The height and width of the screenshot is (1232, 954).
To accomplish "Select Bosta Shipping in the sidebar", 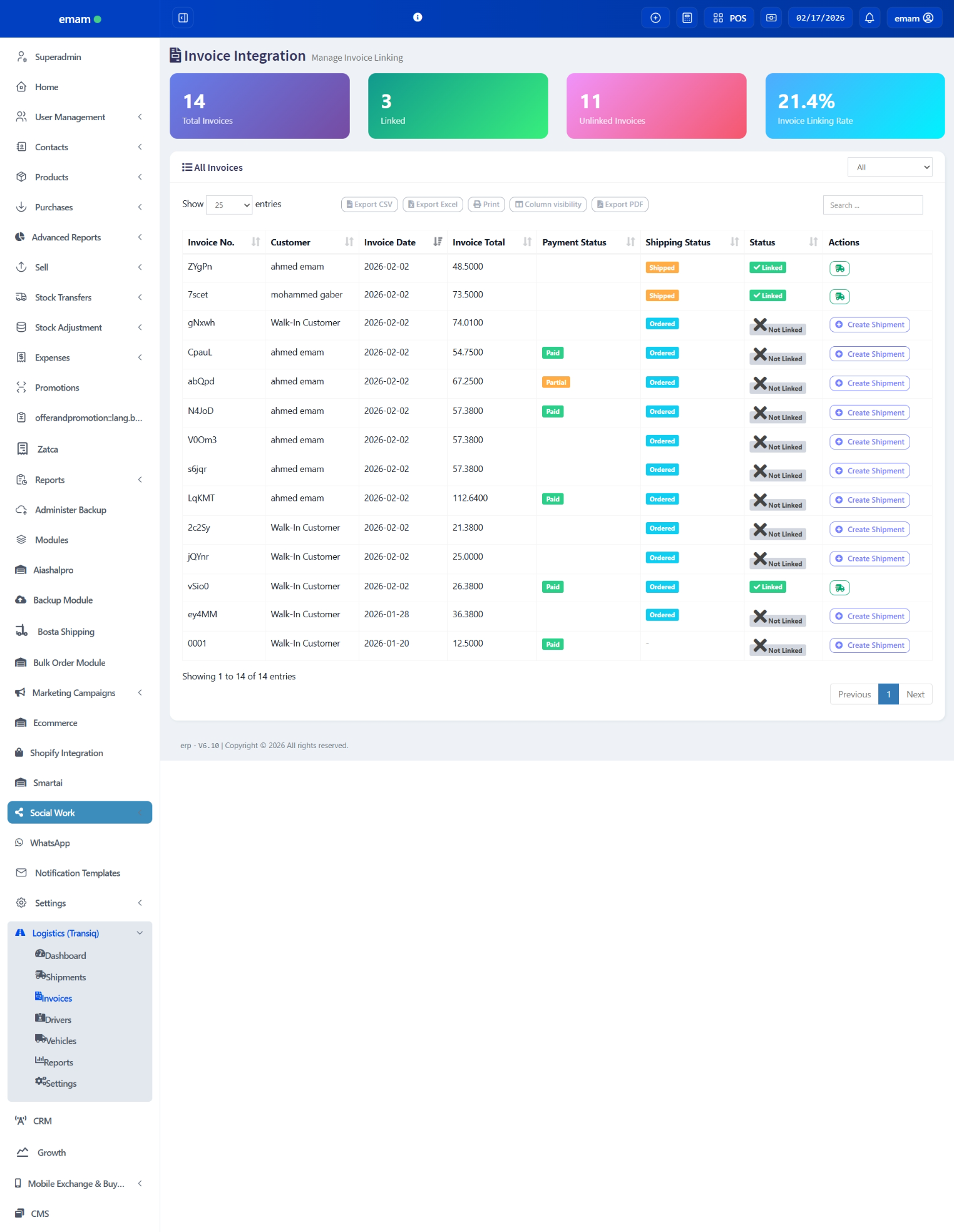I will pos(66,632).
